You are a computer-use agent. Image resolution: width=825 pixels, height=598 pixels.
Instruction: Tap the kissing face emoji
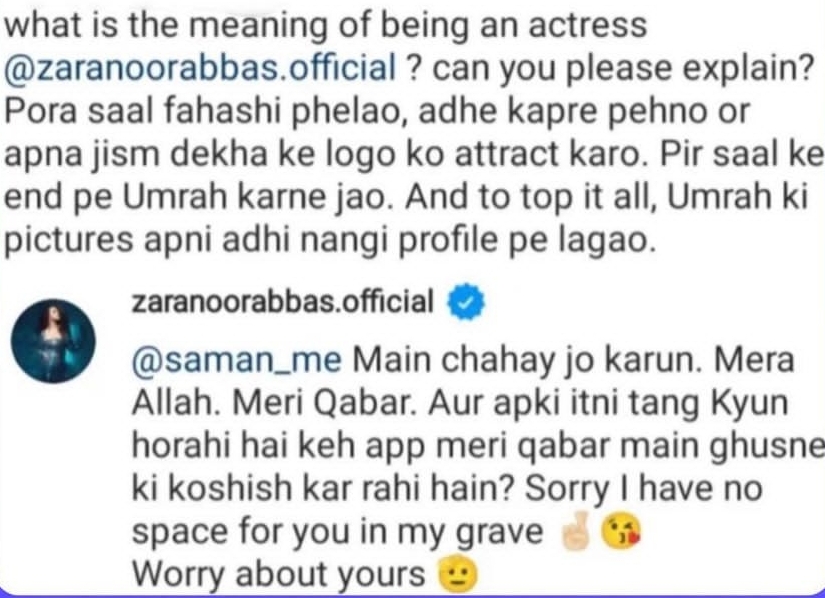620,531
